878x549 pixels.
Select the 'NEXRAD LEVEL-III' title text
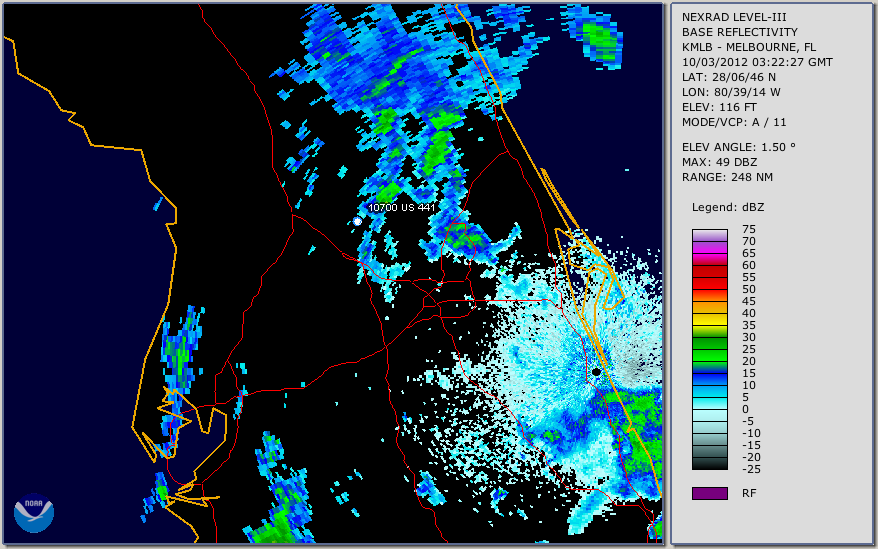[734, 17]
